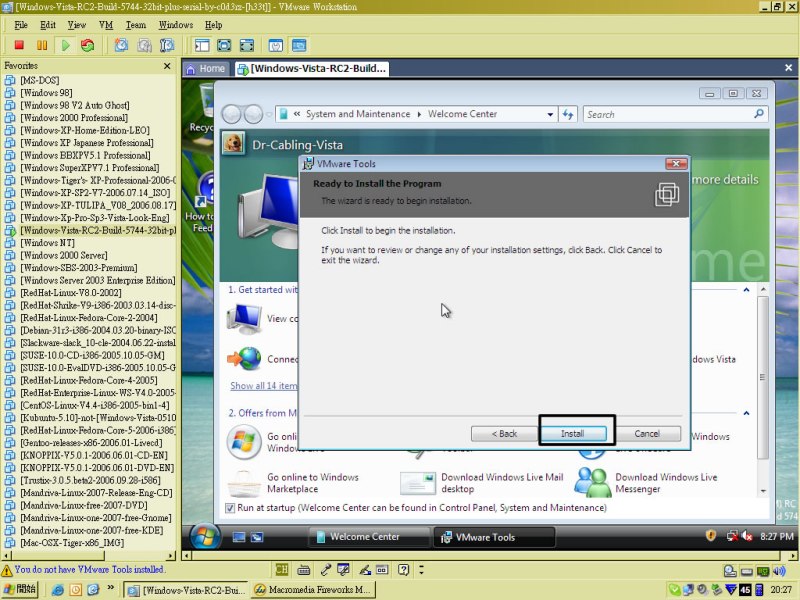Open the File menu
Image resolution: width=800 pixels, height=600 pixels.
[20, 25]
